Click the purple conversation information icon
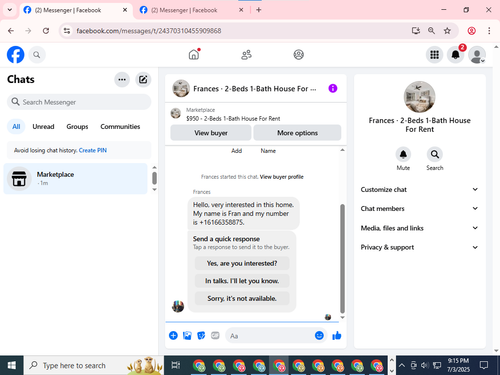Image resolution: width=500 pixels, height=375 pixels. 333,88
